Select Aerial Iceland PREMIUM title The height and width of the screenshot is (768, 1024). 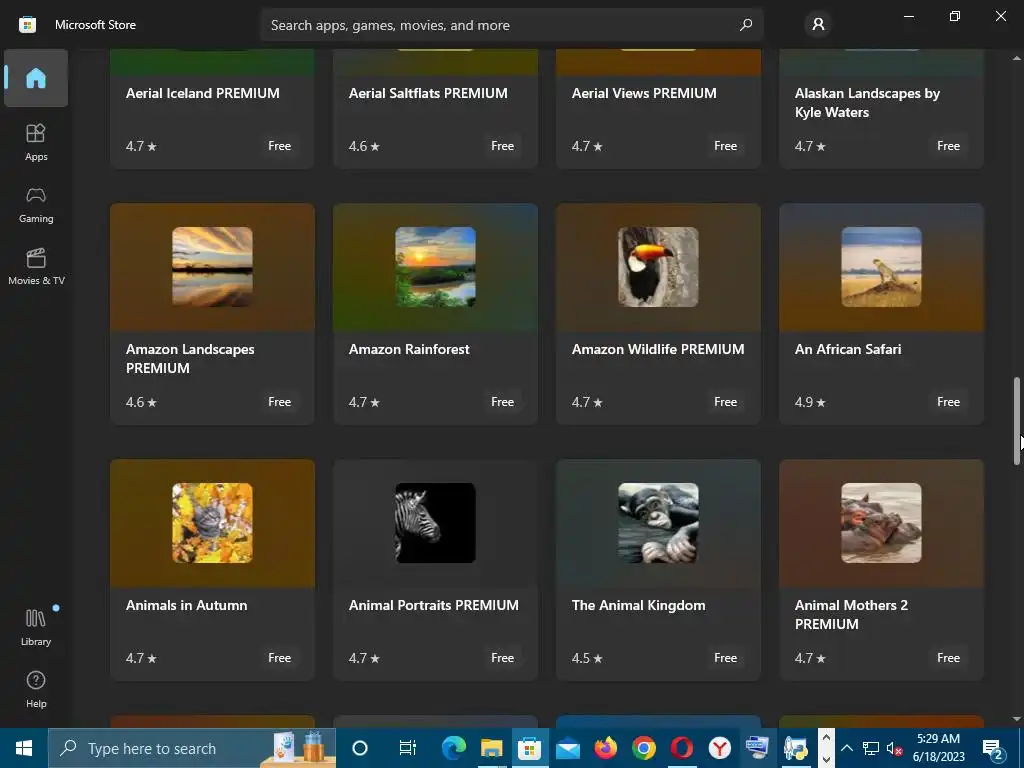click(202, 93)
